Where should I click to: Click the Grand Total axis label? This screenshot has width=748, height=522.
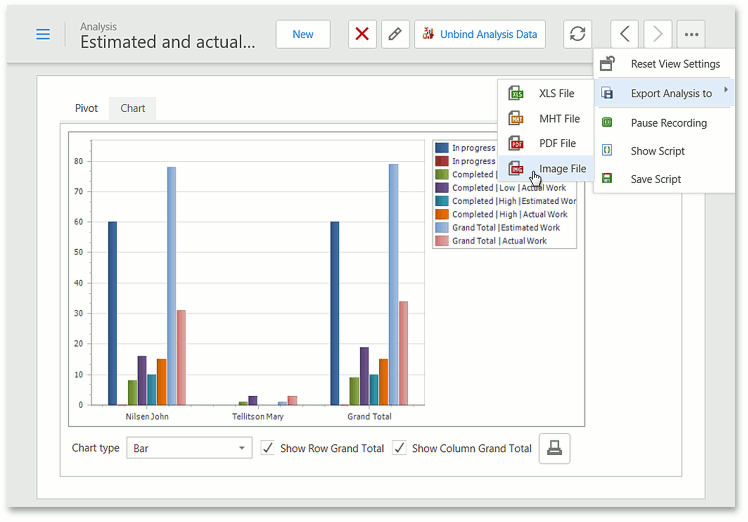click(369, 416)
